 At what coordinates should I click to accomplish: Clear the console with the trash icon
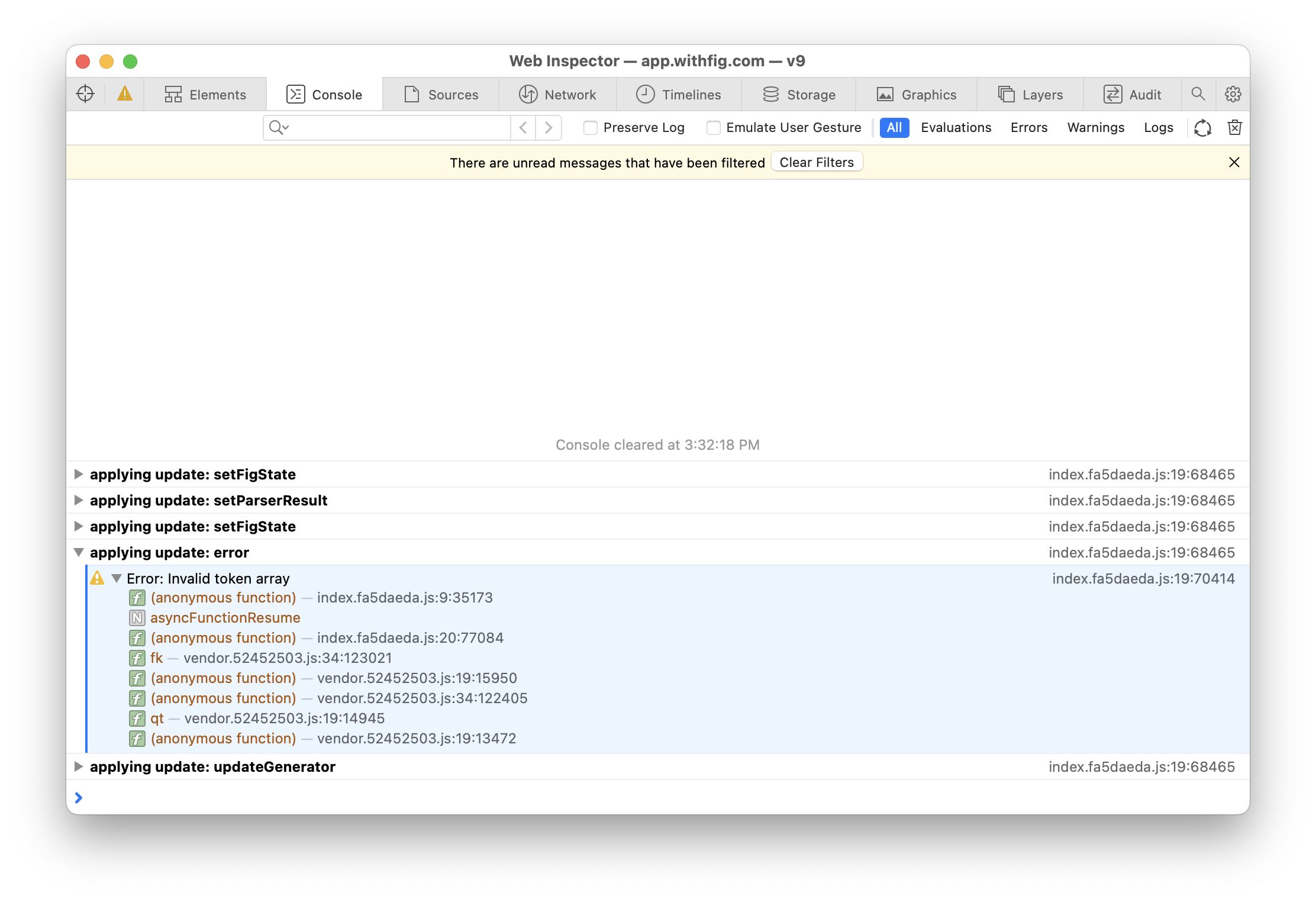coord(1234,128)
